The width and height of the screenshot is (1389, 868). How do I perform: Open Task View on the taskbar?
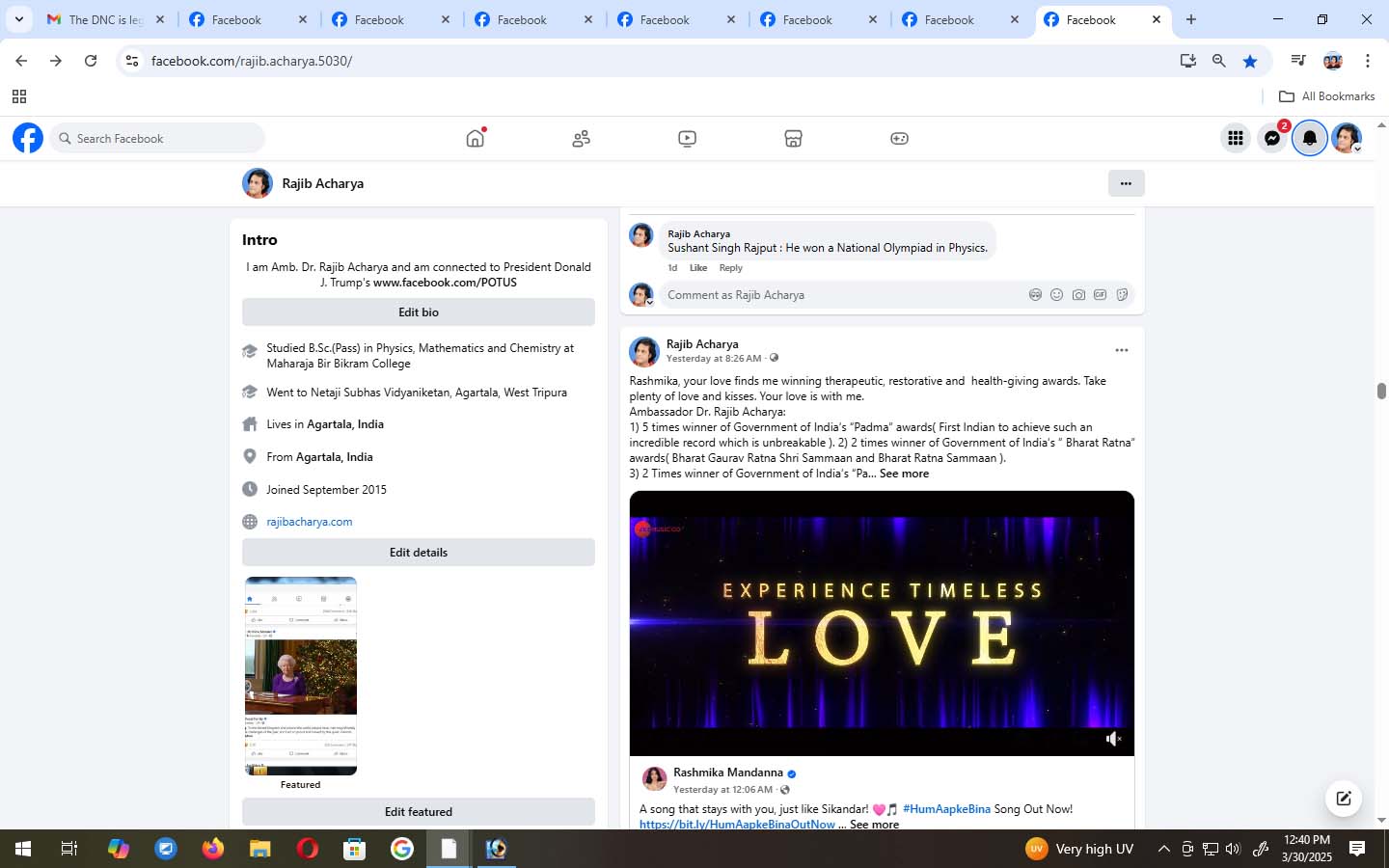point(69,849)
